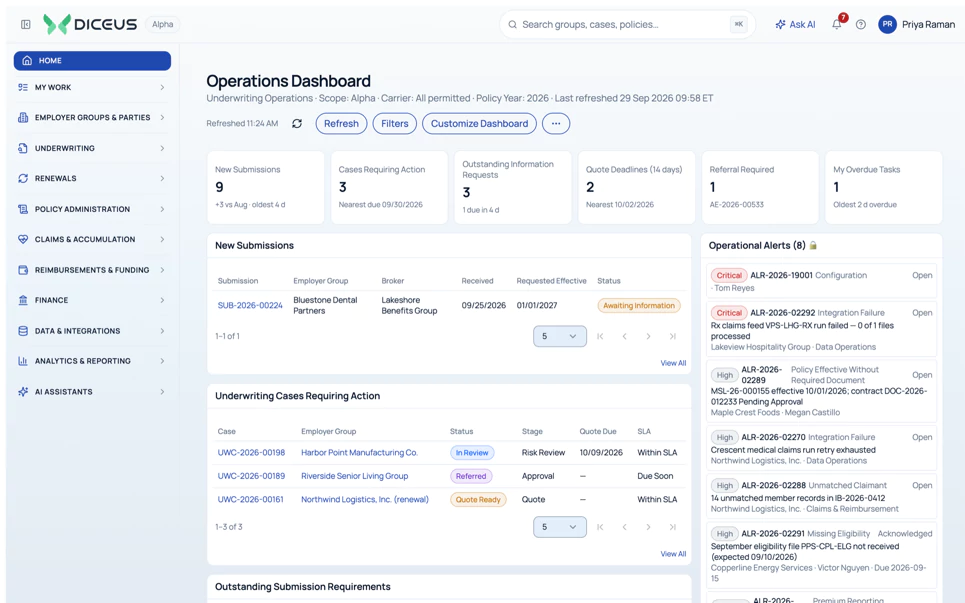Open notifications bell with 7 badge
The image size is (965, 603).
[x=837, y=24]
